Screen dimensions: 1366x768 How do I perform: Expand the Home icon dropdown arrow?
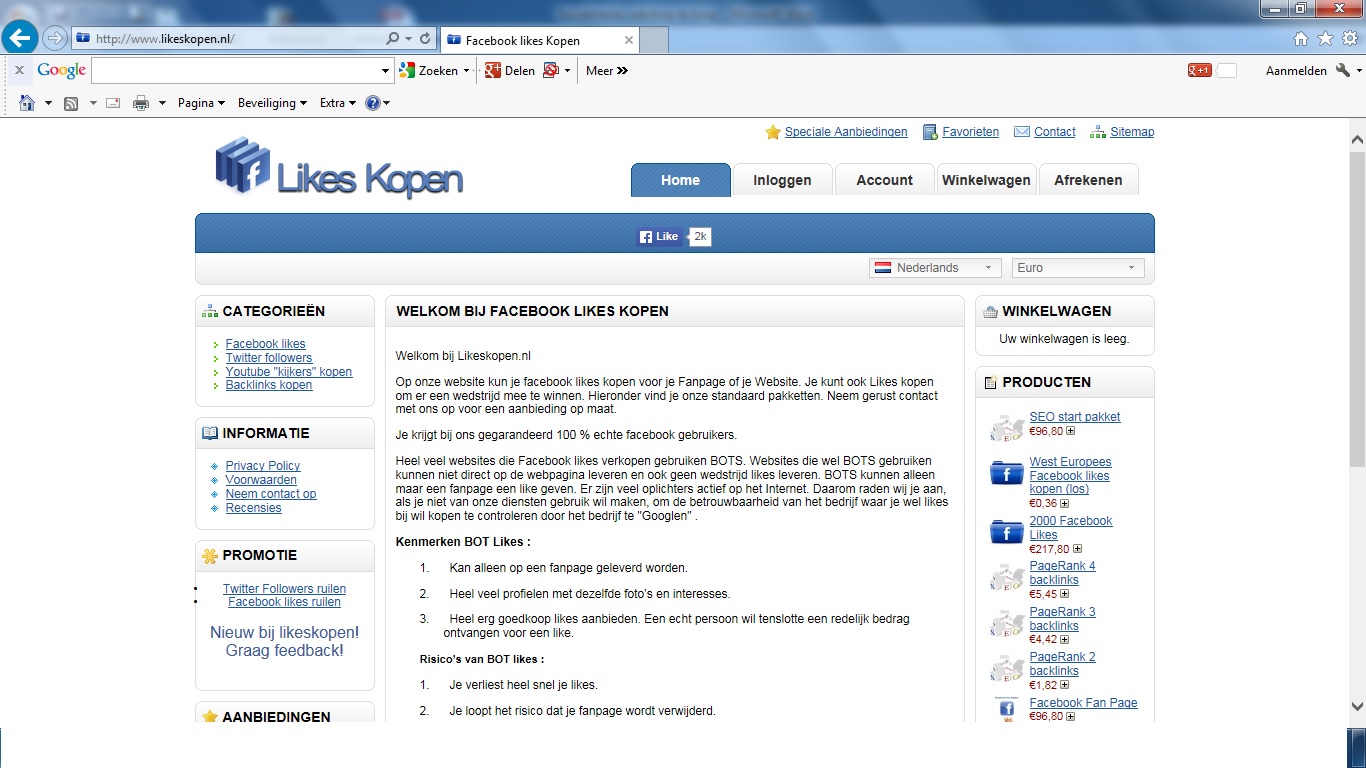(48, 103)
